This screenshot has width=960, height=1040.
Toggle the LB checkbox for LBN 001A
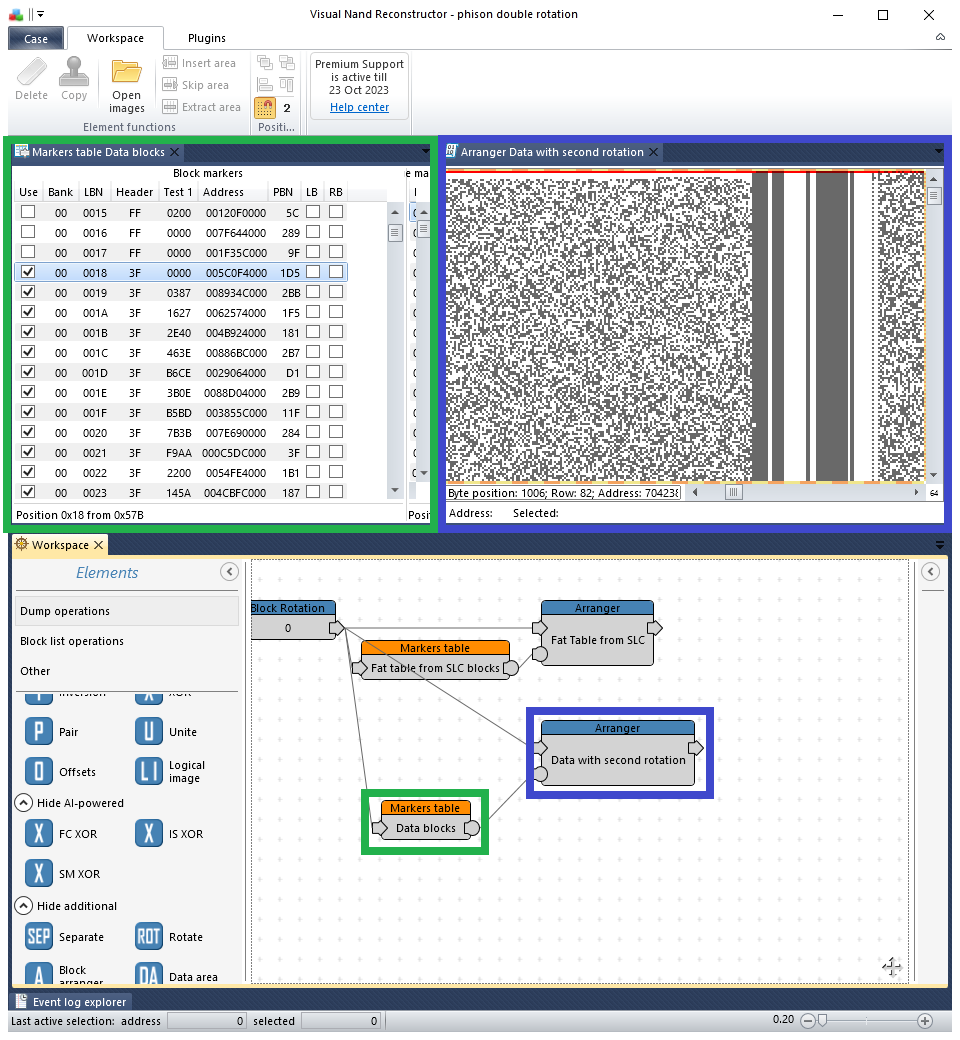[x=313, y=311]
